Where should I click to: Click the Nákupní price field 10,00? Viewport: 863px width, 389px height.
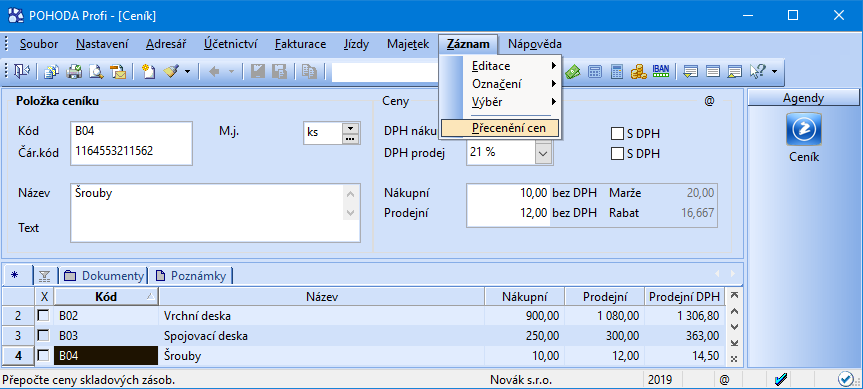[508, 193]
